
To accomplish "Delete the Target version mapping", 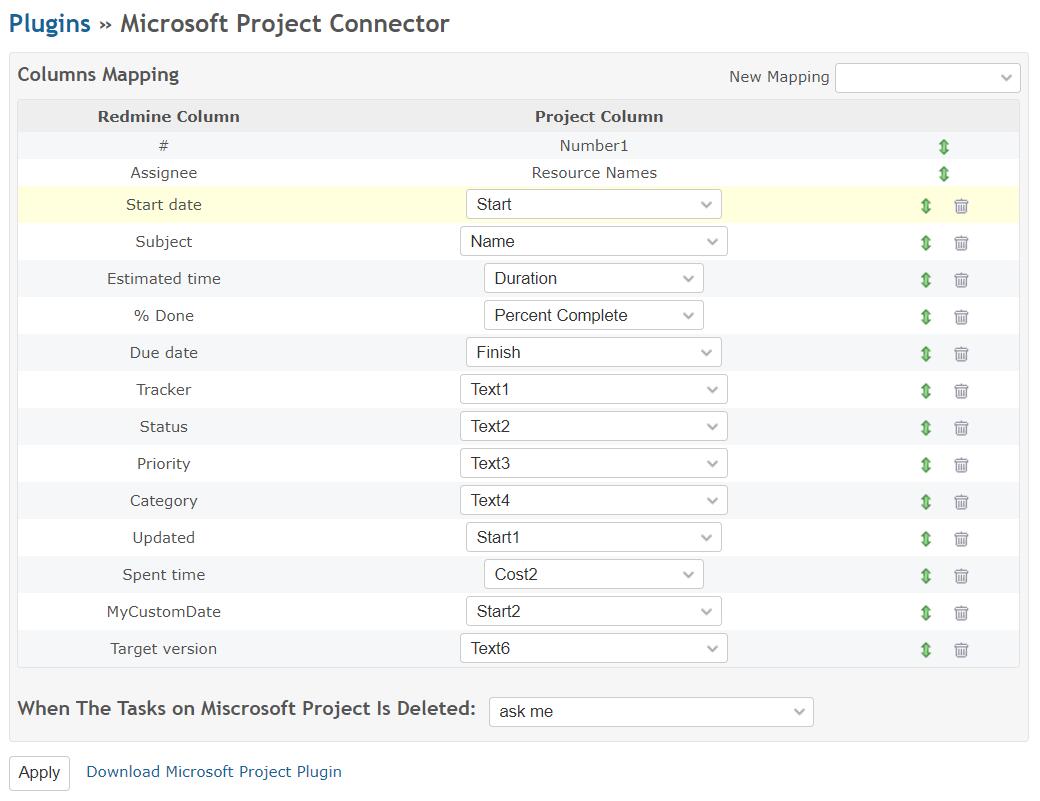I will coord(961,650).
